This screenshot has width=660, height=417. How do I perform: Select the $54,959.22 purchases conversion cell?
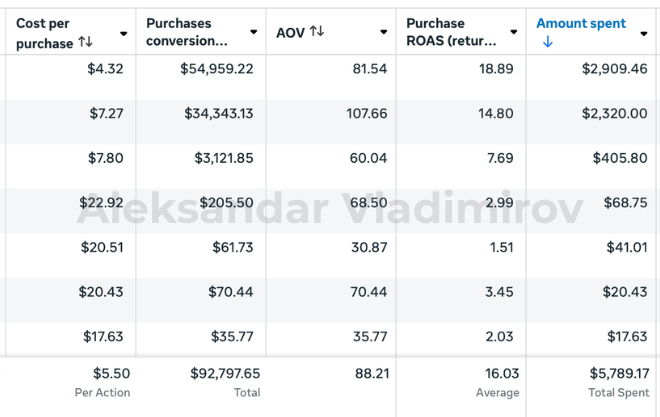pyautogui.click(x=217, y=68)
